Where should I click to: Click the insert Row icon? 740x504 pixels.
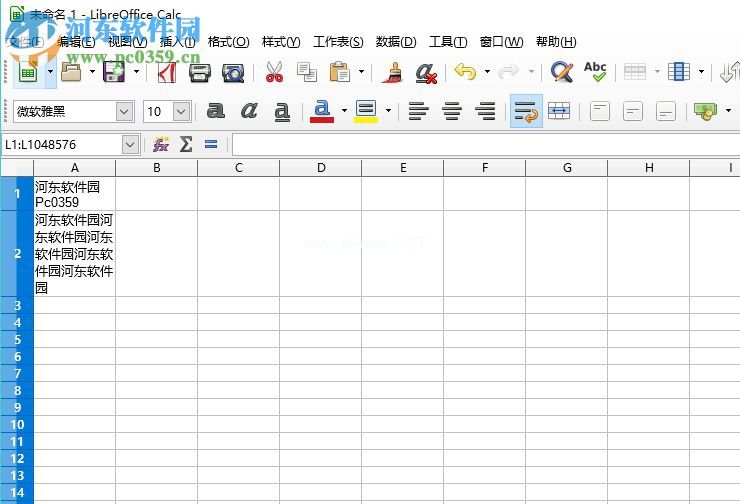pos(635,72)
